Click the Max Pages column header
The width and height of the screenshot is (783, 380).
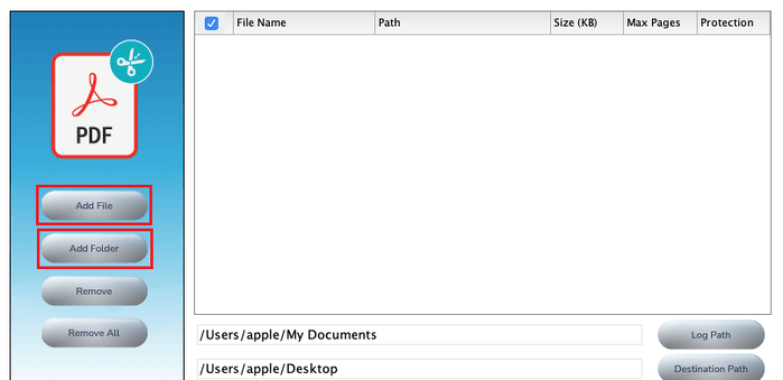pos(660,23)
